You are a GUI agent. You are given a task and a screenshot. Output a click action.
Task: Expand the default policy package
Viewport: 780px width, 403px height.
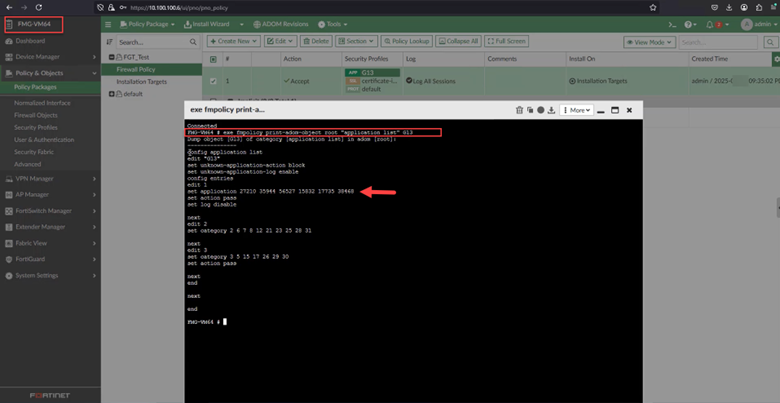point(111,94)
